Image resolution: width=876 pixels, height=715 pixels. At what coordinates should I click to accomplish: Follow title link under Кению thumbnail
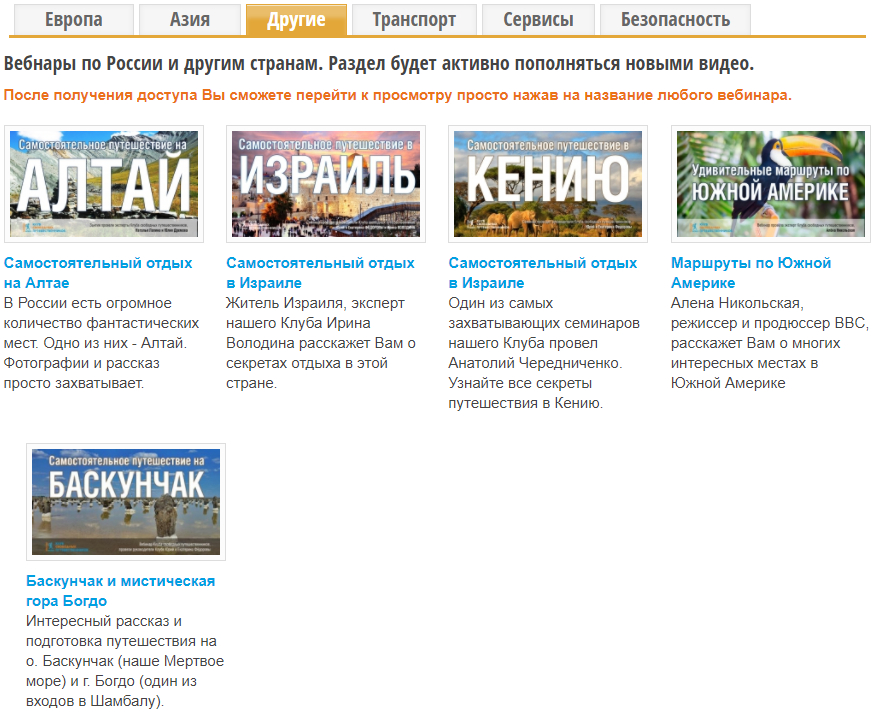(x=542, y=273)
